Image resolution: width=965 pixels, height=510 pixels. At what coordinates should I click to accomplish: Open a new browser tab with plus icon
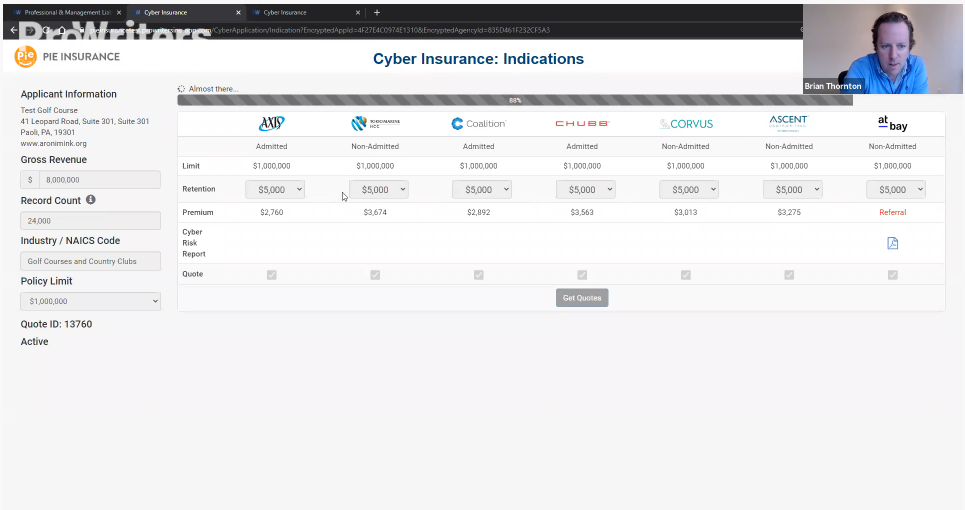pyautogui.click(x=377, y=12)
